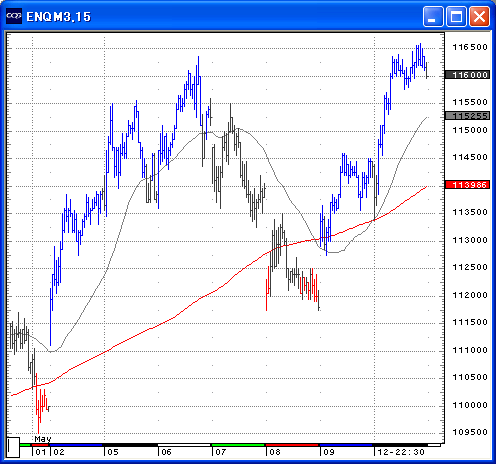
Task: Click the small box at bottom-left corner
Action: pyautogui.click(x=13, y=447)
